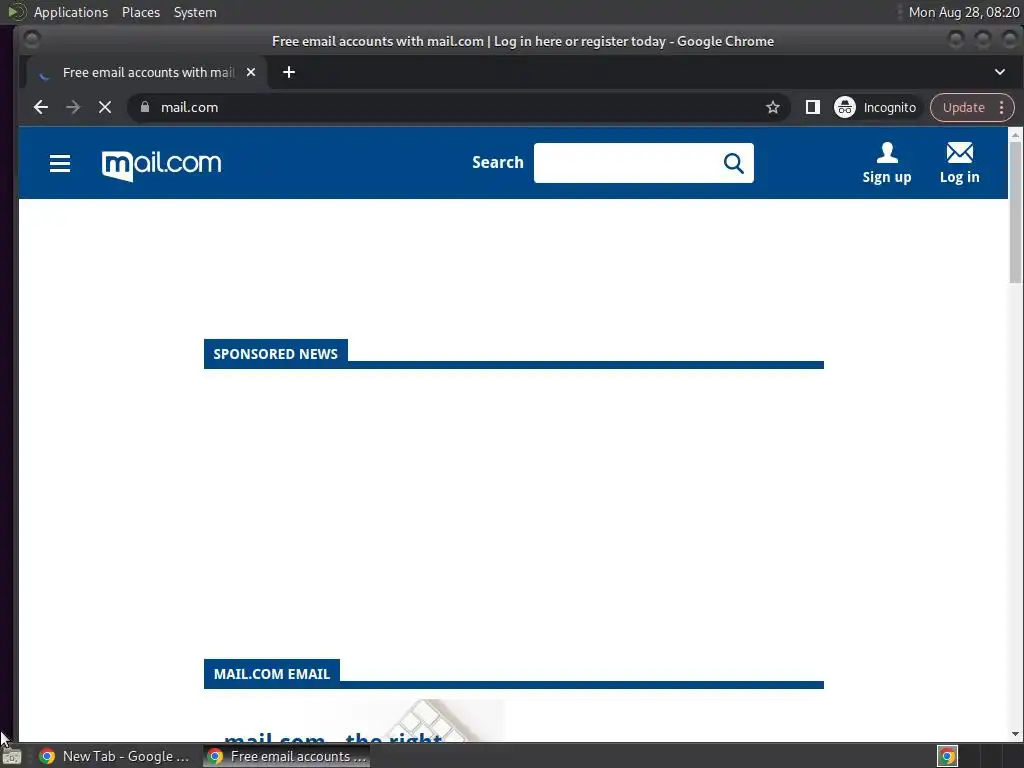The image size is (1024, 768).
Task: Open a new tab with plus button
Action: [289, 72]
